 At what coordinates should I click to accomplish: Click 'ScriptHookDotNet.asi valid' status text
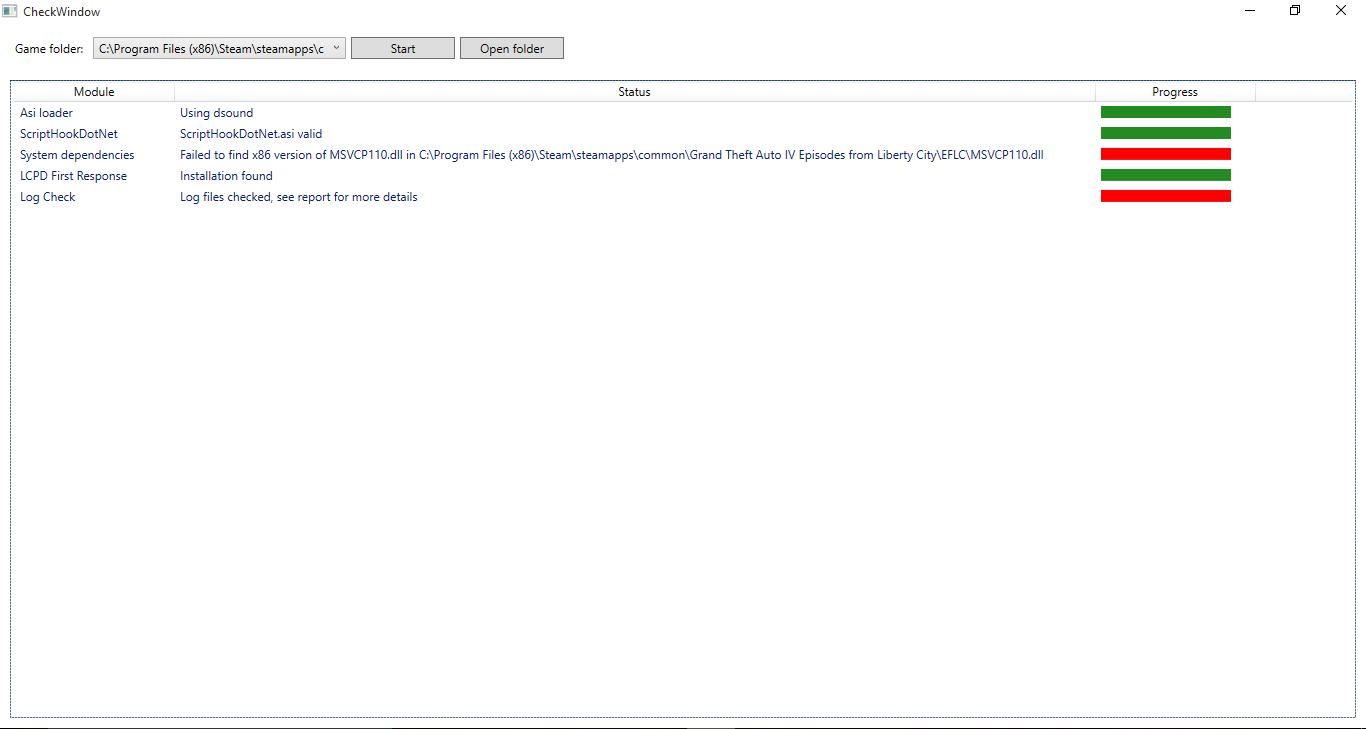251,134
